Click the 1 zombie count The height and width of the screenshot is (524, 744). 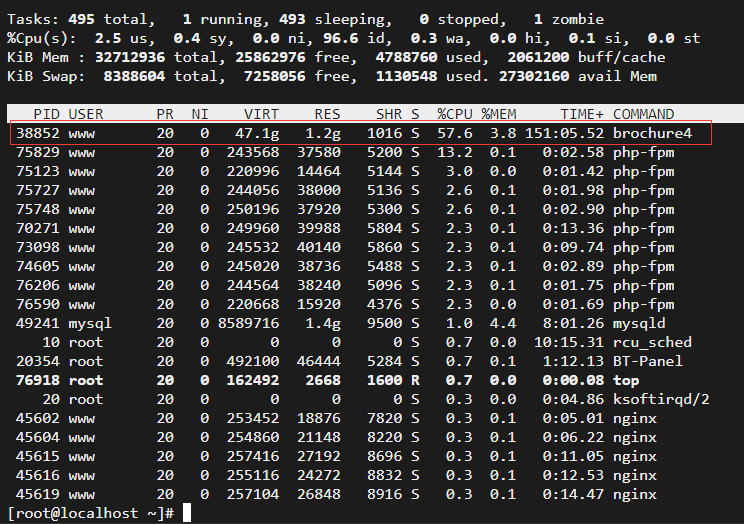[x=538, y=19]
